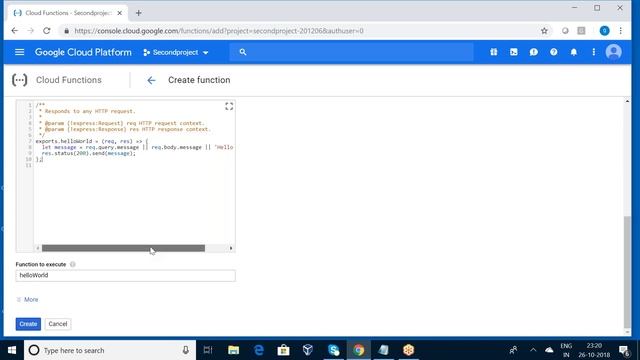640x360 pixels.
Task: Expand the More options section
Action: pyautogui.click(x=27, y=300)
